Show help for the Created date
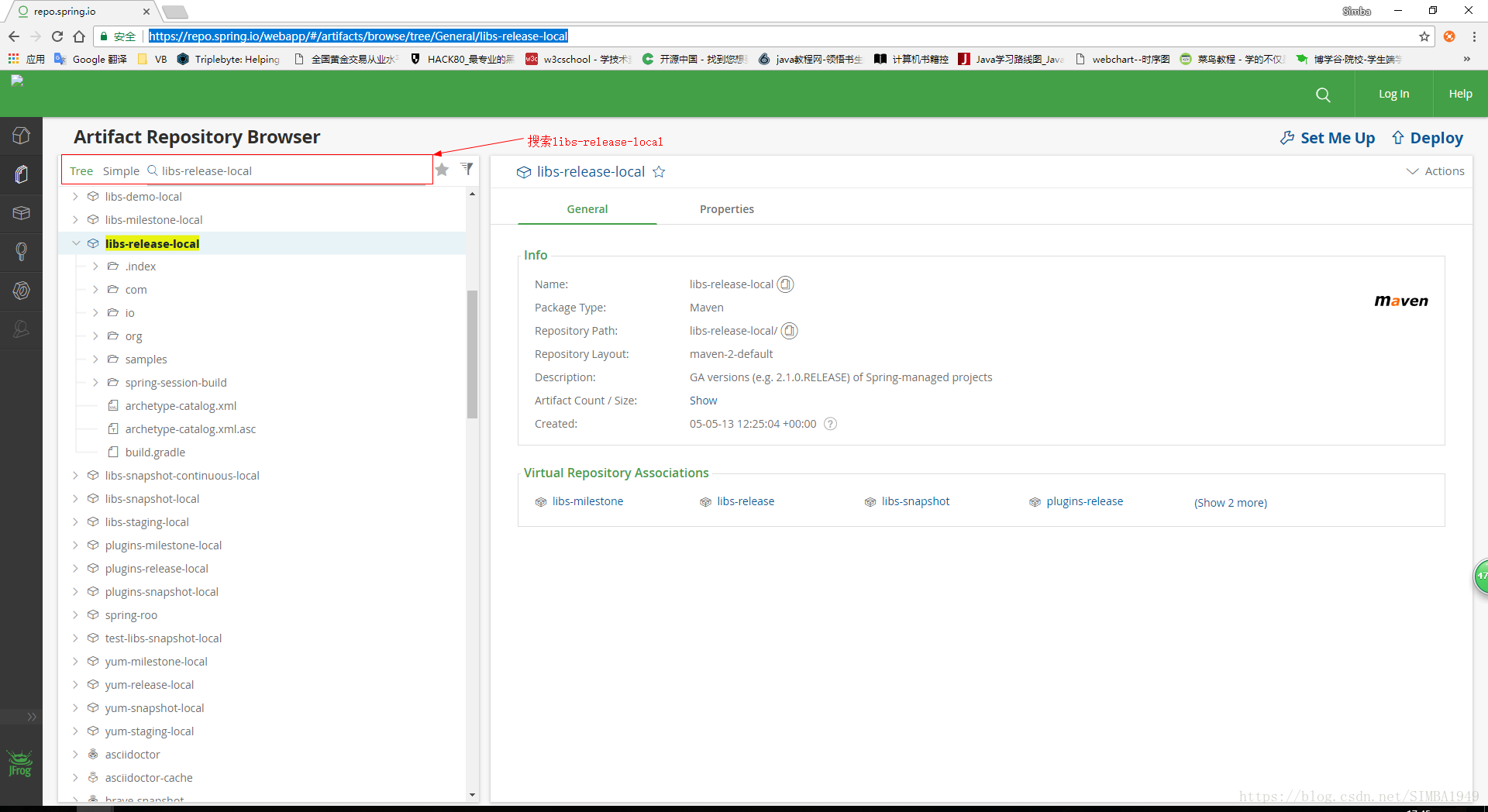Screen dimensions: 1488x812 click(x=830, y=424)
